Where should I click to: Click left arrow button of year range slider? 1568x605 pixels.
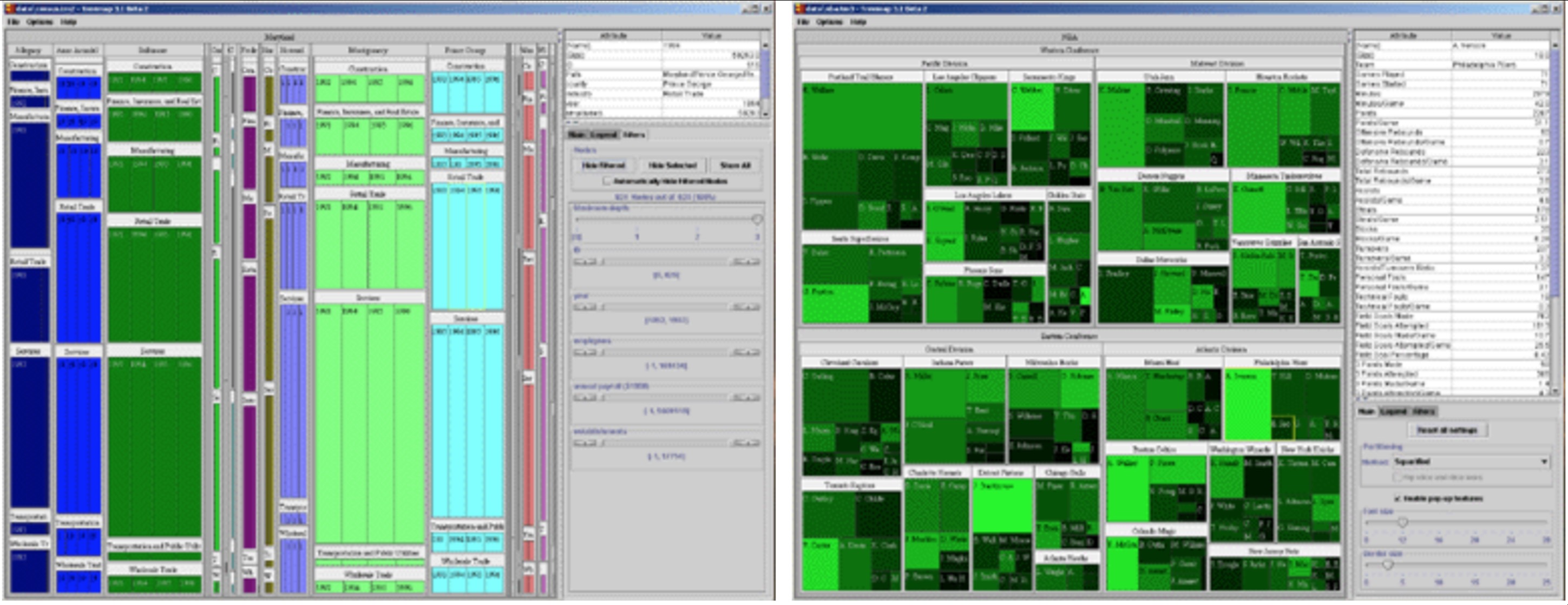585,307
